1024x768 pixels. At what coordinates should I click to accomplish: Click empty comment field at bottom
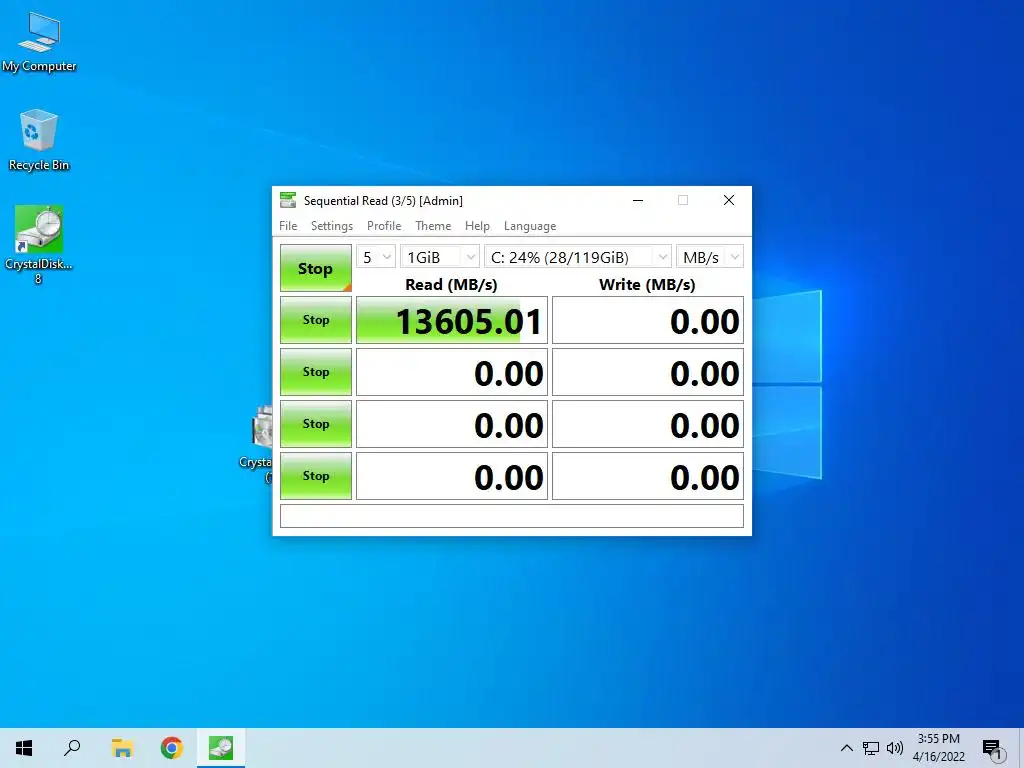click(x=511, y=516)
